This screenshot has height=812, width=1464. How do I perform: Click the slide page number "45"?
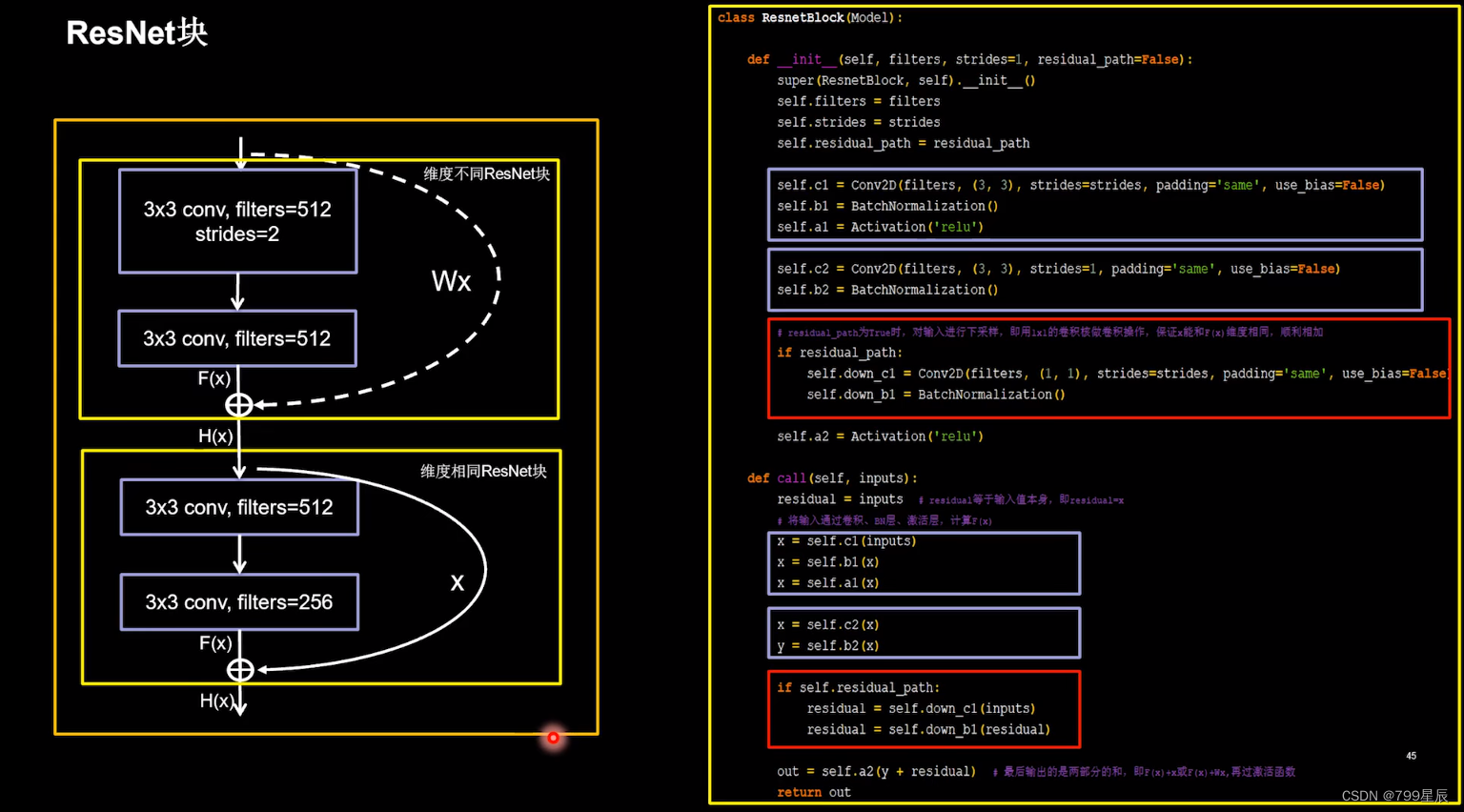click(x=1411, y=756)
